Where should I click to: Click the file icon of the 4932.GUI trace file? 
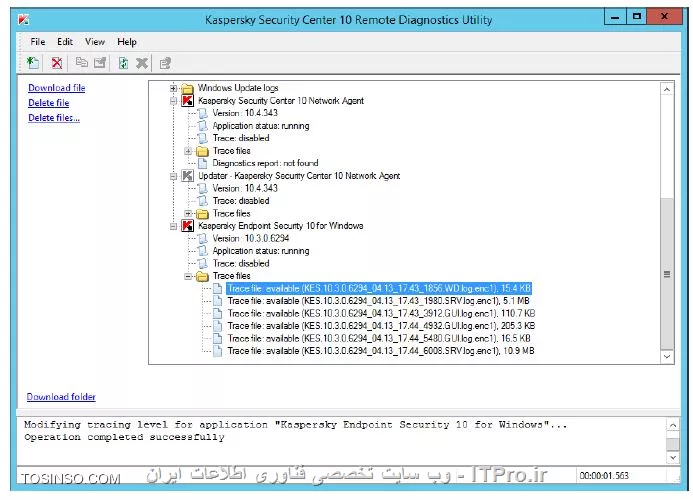[x=217, y=326]
